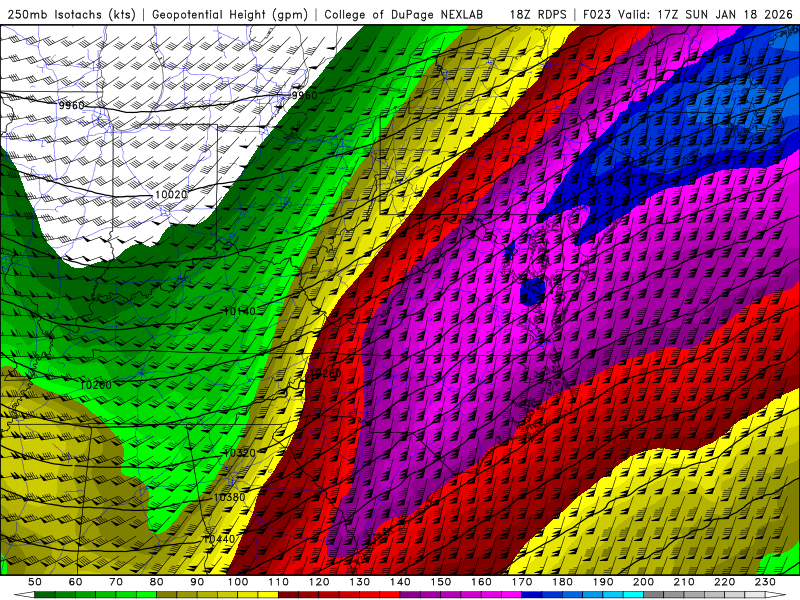The image size is (800, 600).
Task: Click the 110 knot colorbar label
Action: click(x=279, y=582)
